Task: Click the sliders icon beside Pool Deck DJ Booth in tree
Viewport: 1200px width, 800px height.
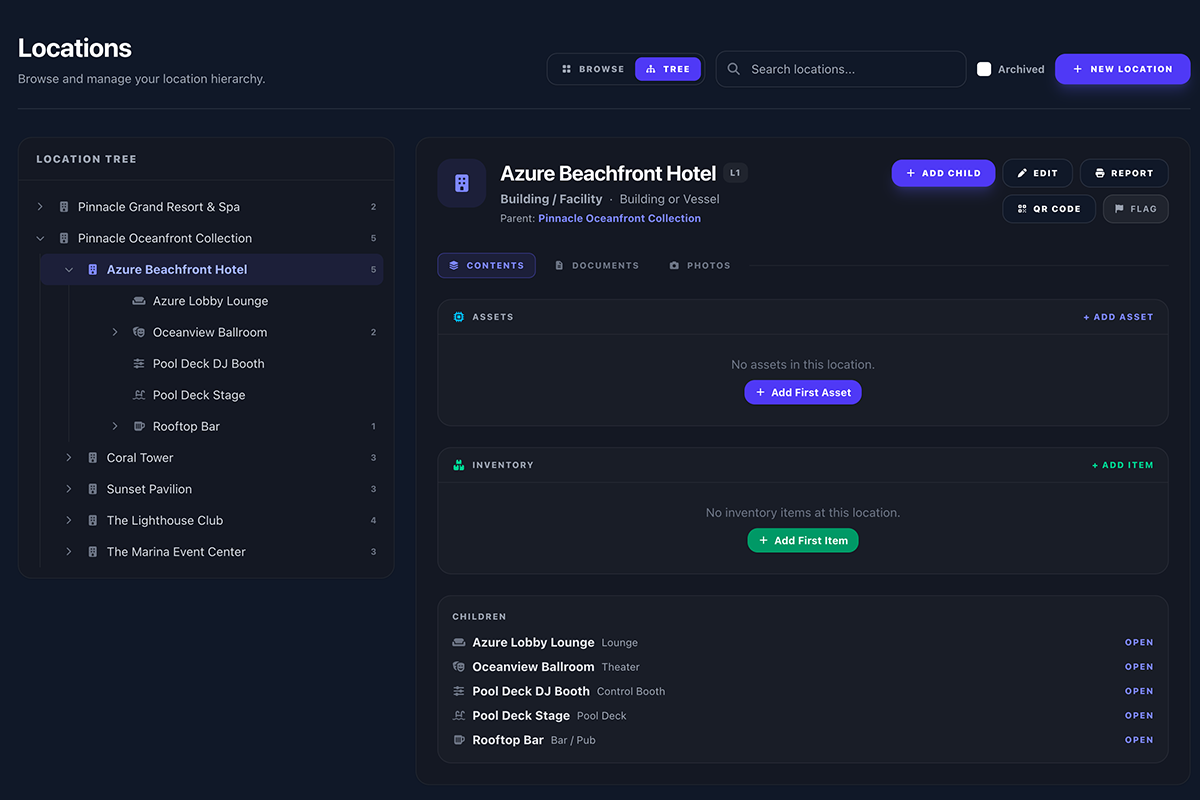Action: tap(139, 364)
